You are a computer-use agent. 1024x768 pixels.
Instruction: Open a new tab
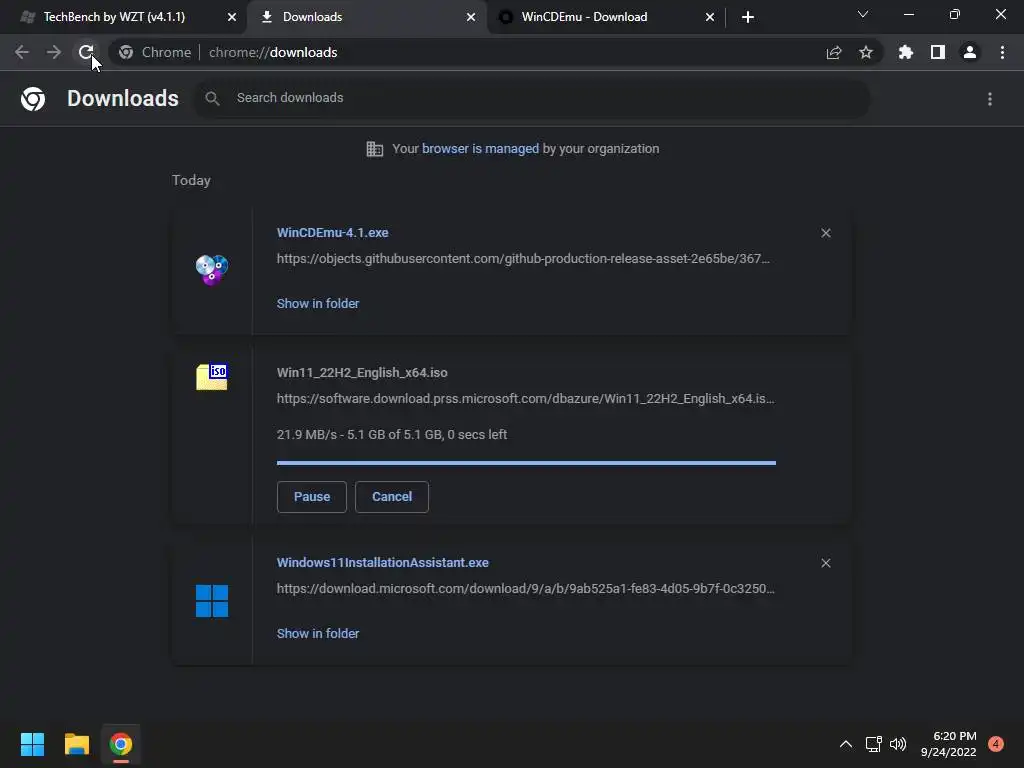coord(748,17)
